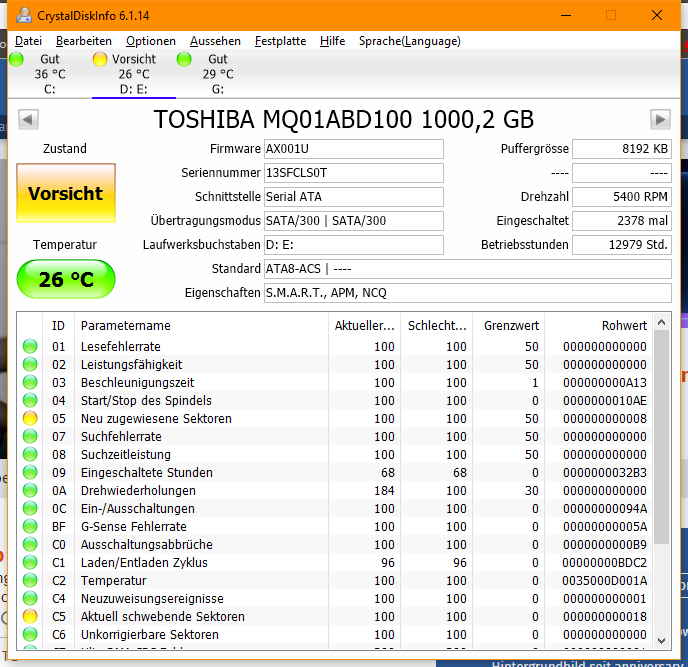This screenshot has width=688, height=667.
Task: Select the green status orb for drive C:
Action: 16,59
